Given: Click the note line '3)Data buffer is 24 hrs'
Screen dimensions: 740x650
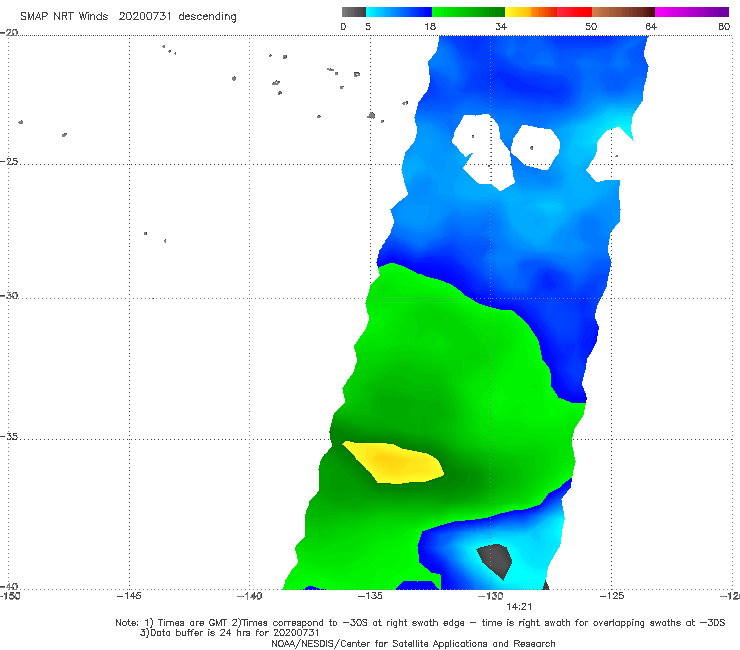Looking at the screenshot, I should (x=229, y=633).
